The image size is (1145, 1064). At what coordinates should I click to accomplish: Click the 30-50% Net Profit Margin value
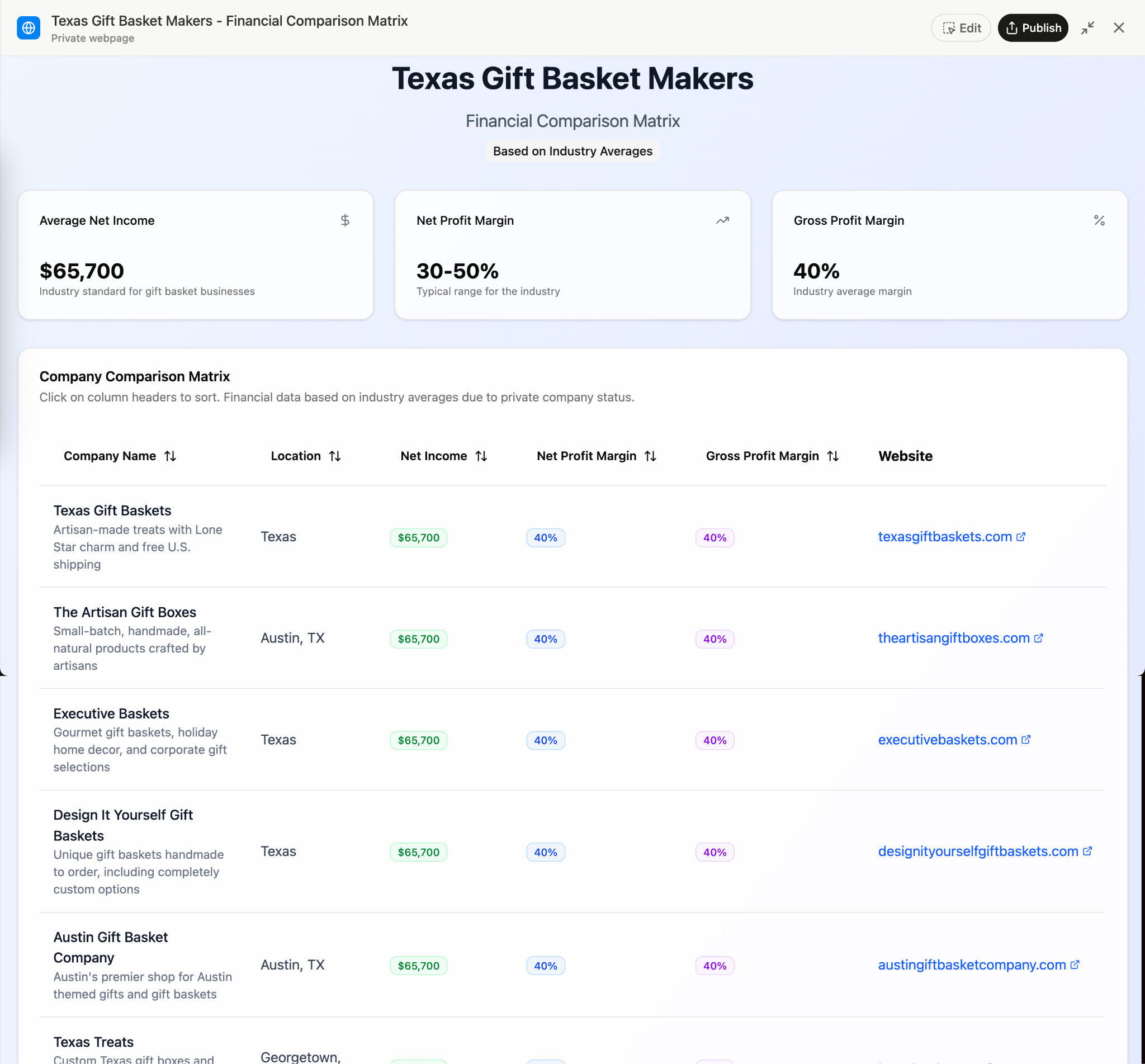point(457,271)
